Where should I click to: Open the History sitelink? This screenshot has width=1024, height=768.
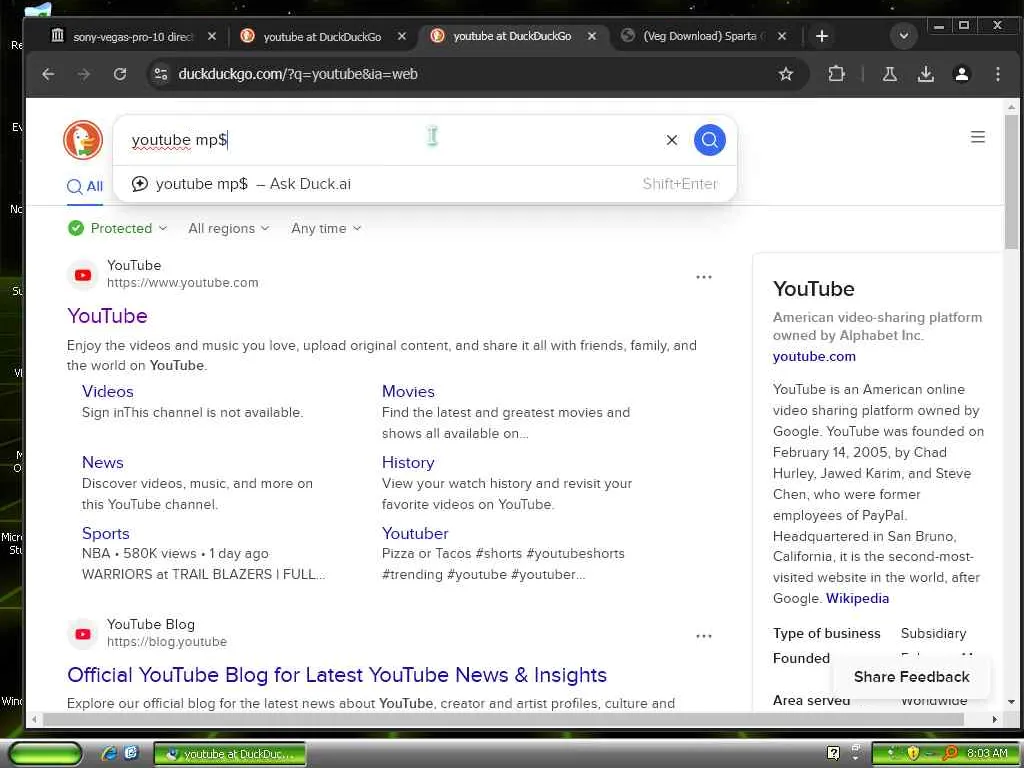tap(408, 462)
